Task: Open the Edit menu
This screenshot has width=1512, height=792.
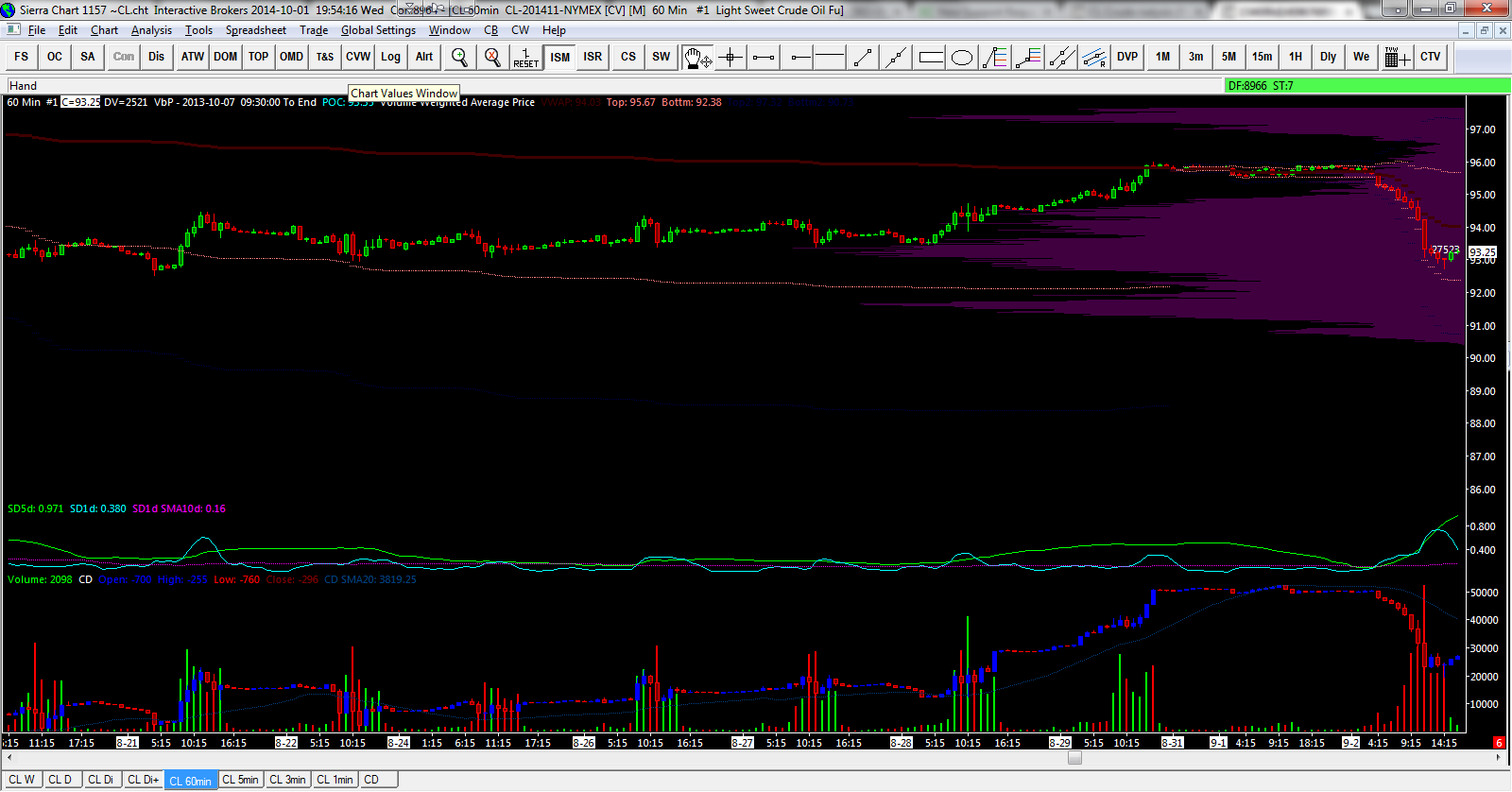Action: [x=68, y=30]
